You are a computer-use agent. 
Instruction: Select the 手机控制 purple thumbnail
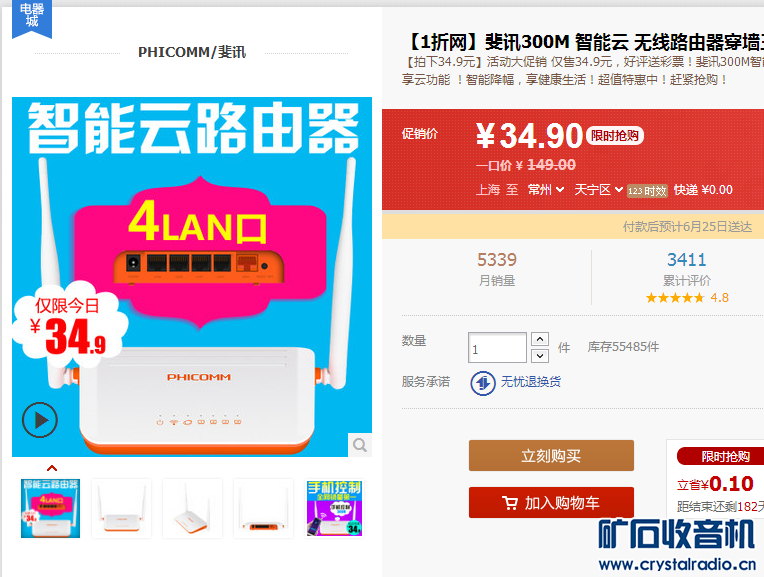[335, 508]
